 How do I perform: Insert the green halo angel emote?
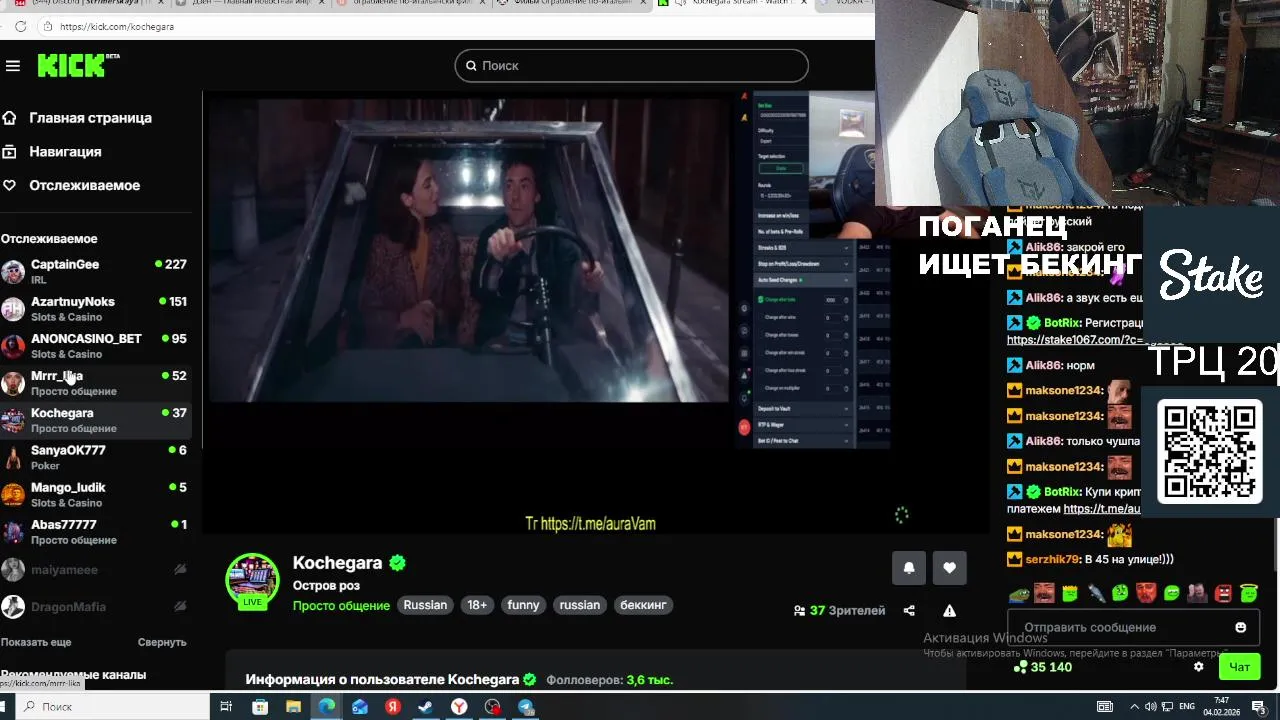[1249, 593]
